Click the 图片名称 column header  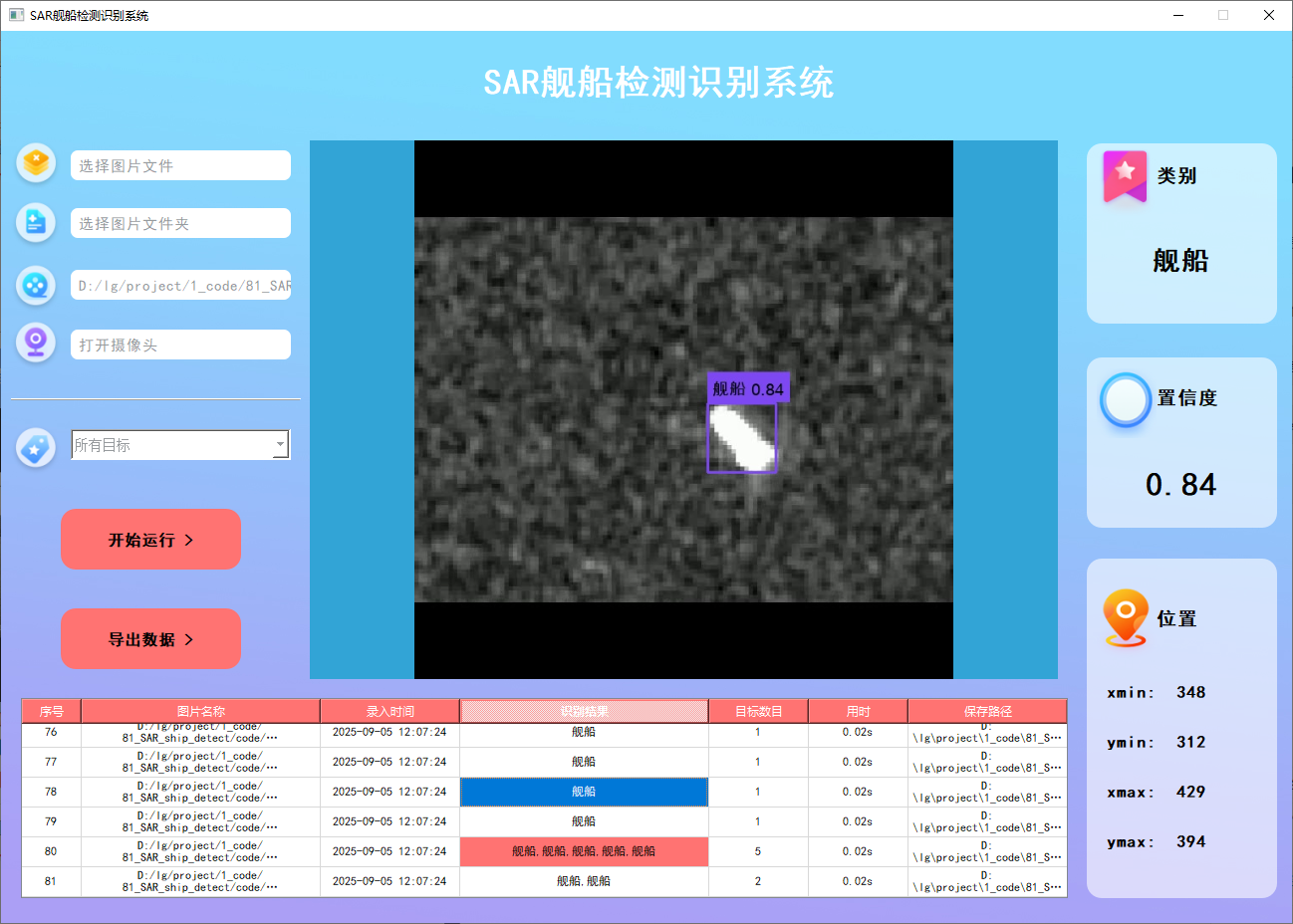[x=200, y=711]
